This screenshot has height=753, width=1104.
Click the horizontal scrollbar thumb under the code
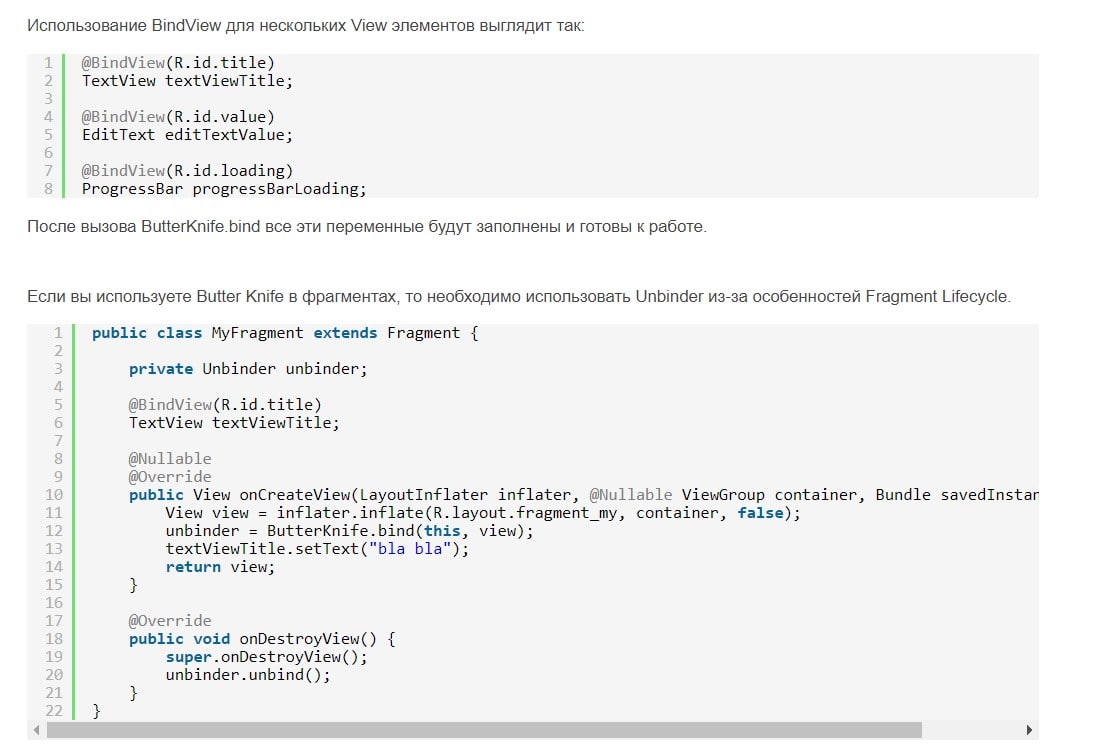[484, 730]
